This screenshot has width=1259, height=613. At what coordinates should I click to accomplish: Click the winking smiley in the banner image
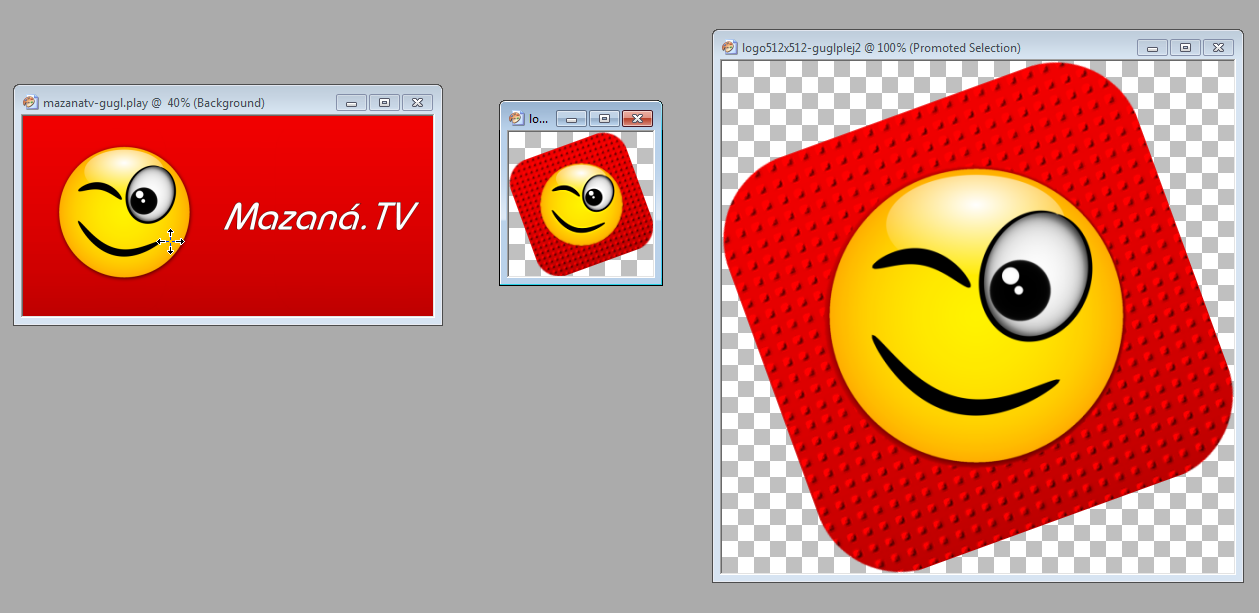tap(124, 212)
